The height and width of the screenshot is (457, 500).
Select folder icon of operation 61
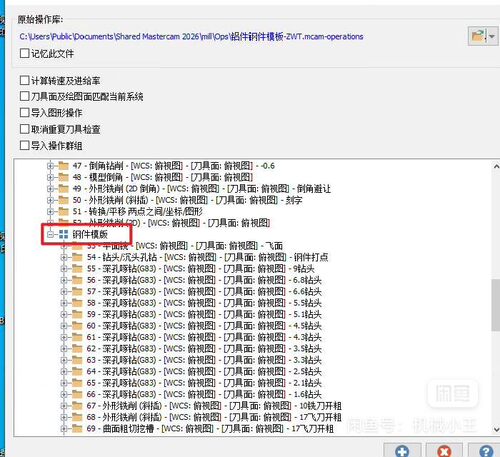77,337
